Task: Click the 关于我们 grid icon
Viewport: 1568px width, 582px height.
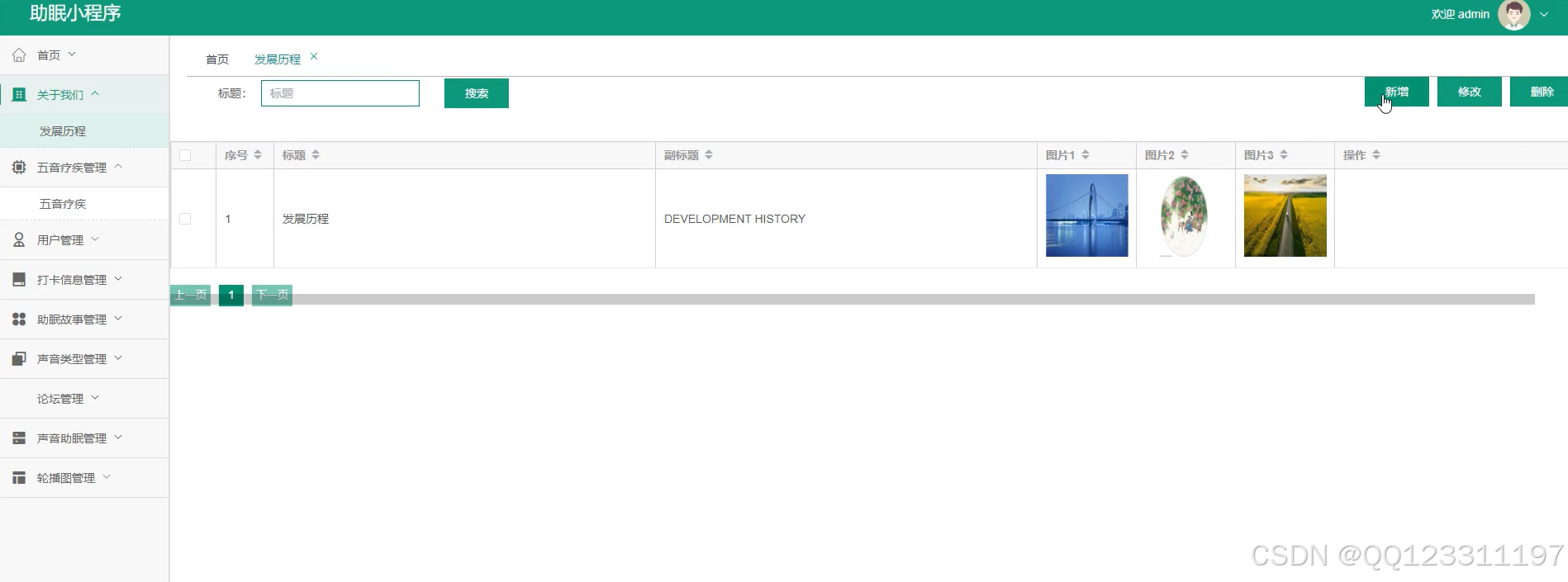Action: click(x=19, y=95)
